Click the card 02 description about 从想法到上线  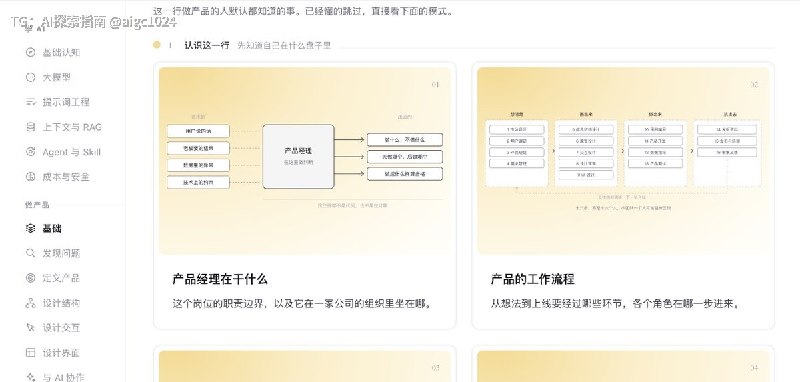click(615, 304)
